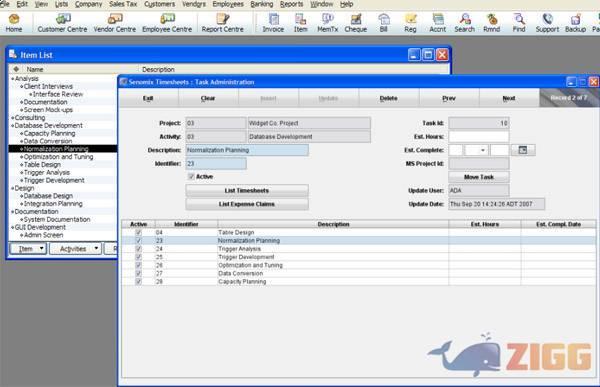Open the Vendor Centre
Viewport: 600px width, 387px height.
coord(115,23)
